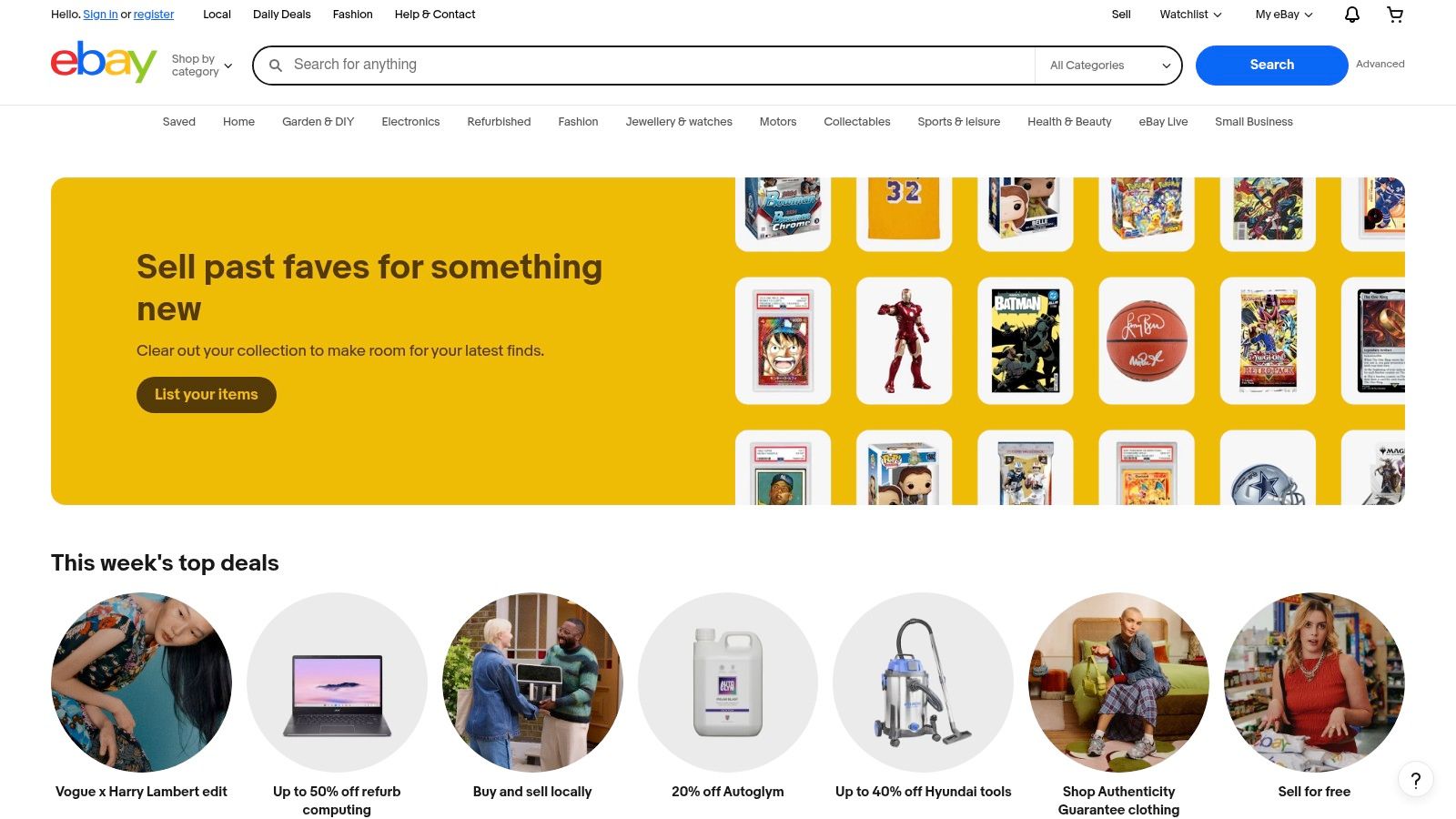The image size is (1456, 819).
Task: Expand the Shop by category dropdown
Action: [202, 66]
